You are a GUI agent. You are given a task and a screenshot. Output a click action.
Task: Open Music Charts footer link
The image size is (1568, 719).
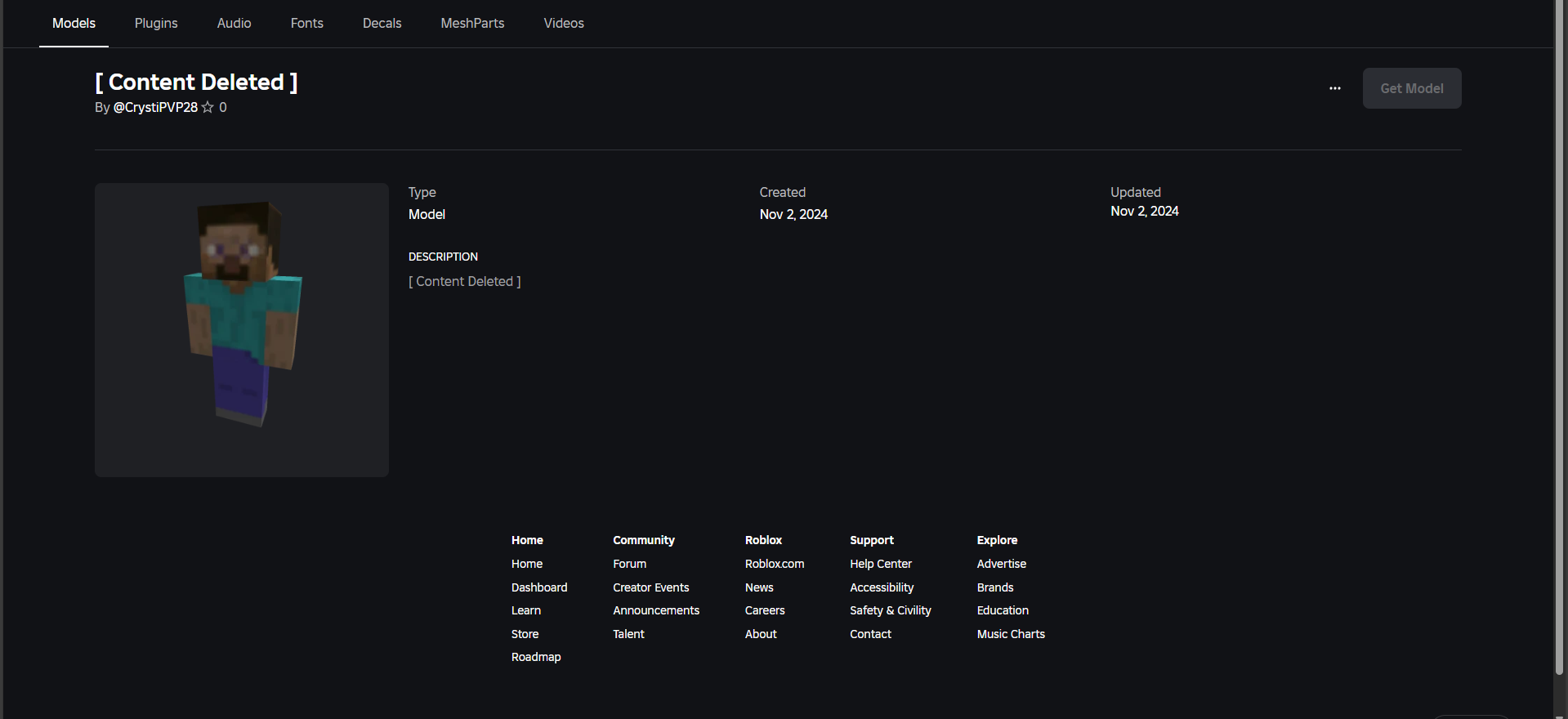click(1012, 634)
